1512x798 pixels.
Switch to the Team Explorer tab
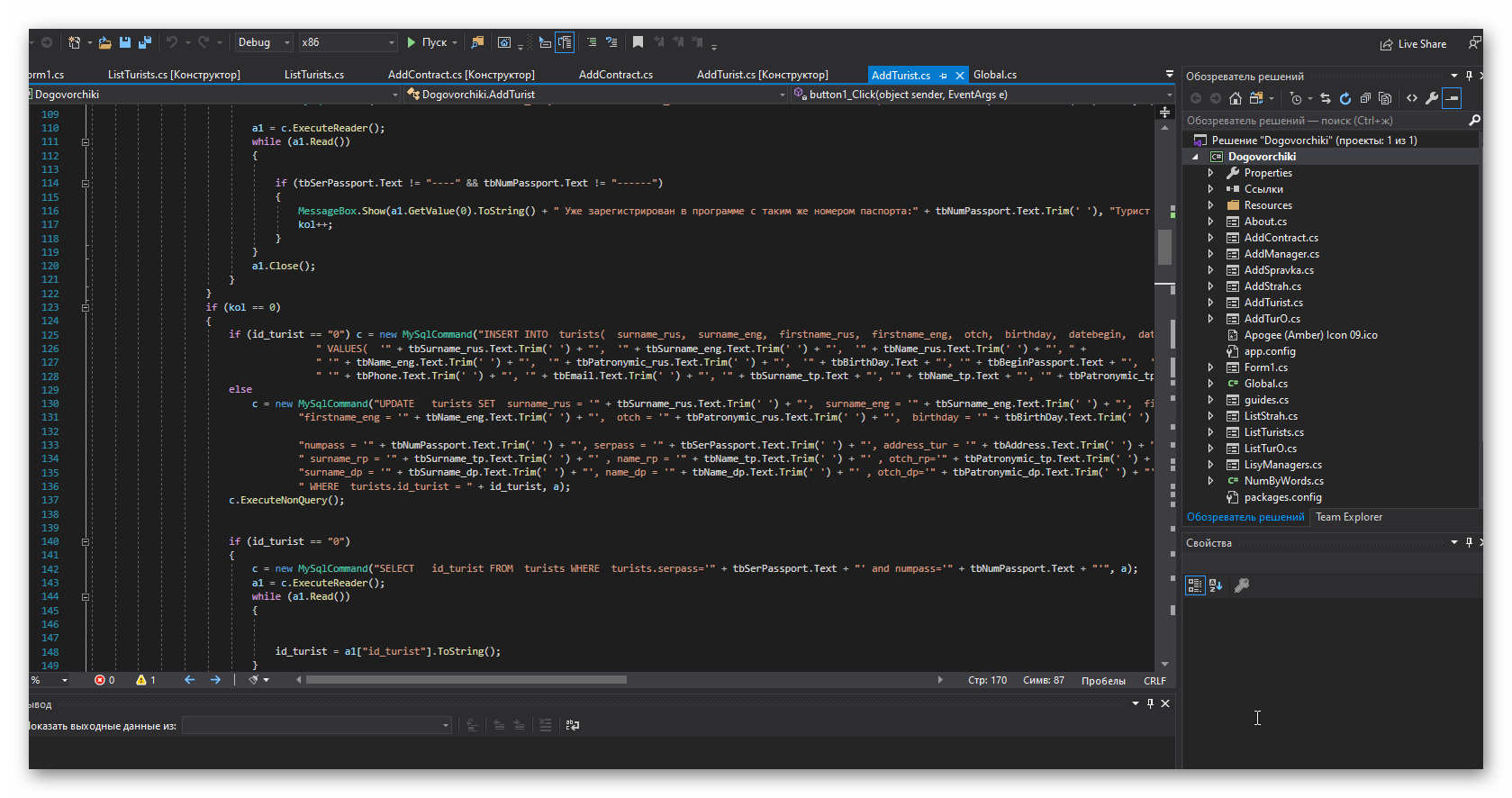tap(1348, 517)
